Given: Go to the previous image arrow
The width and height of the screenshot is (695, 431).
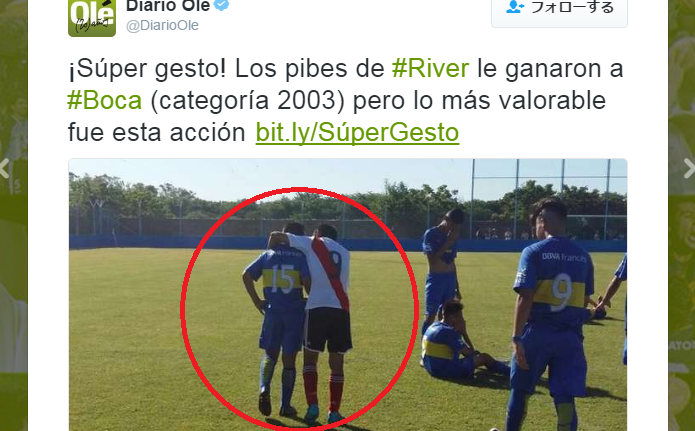Looking at the screenshot, I should 4,168.
